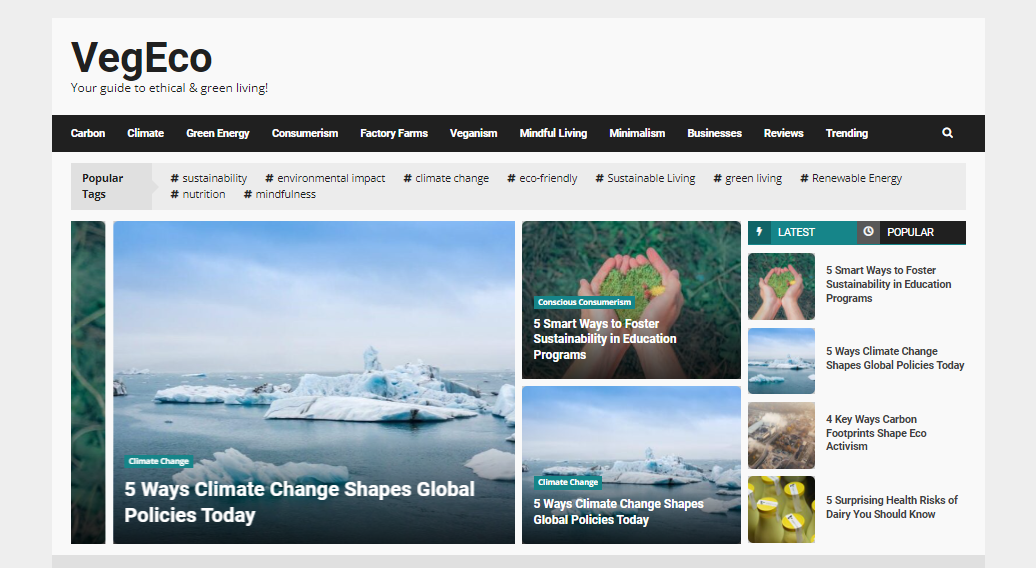Open the Trending menu item
This screenshot has height=568, width=1036.
[x=846, y=133]
